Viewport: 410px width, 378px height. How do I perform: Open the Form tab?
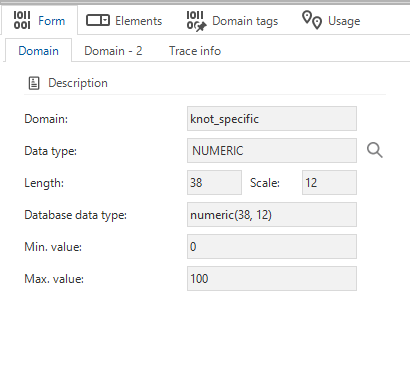point(39,20)
